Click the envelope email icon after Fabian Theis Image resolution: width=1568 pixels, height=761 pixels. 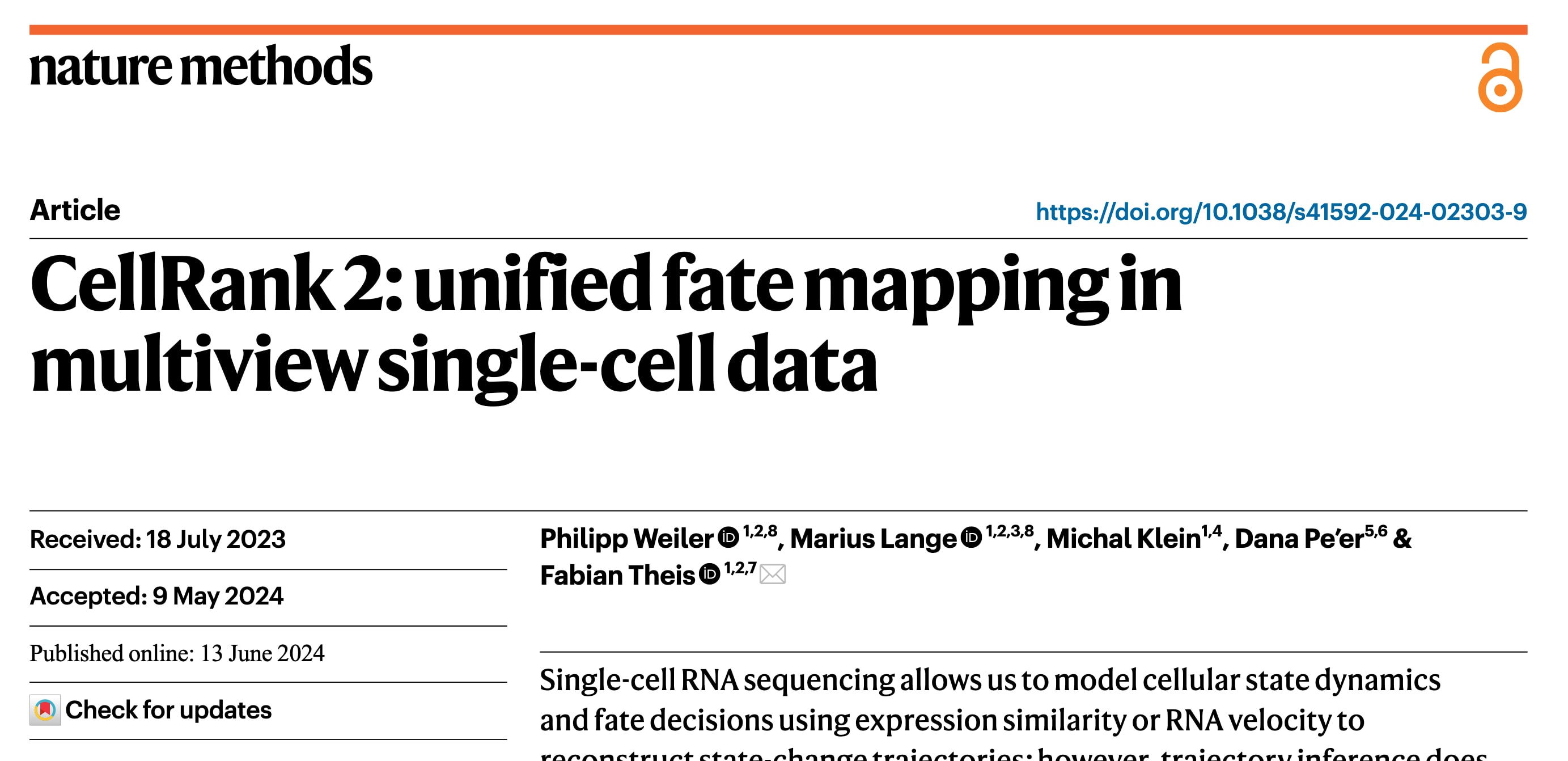click(773, 574)
